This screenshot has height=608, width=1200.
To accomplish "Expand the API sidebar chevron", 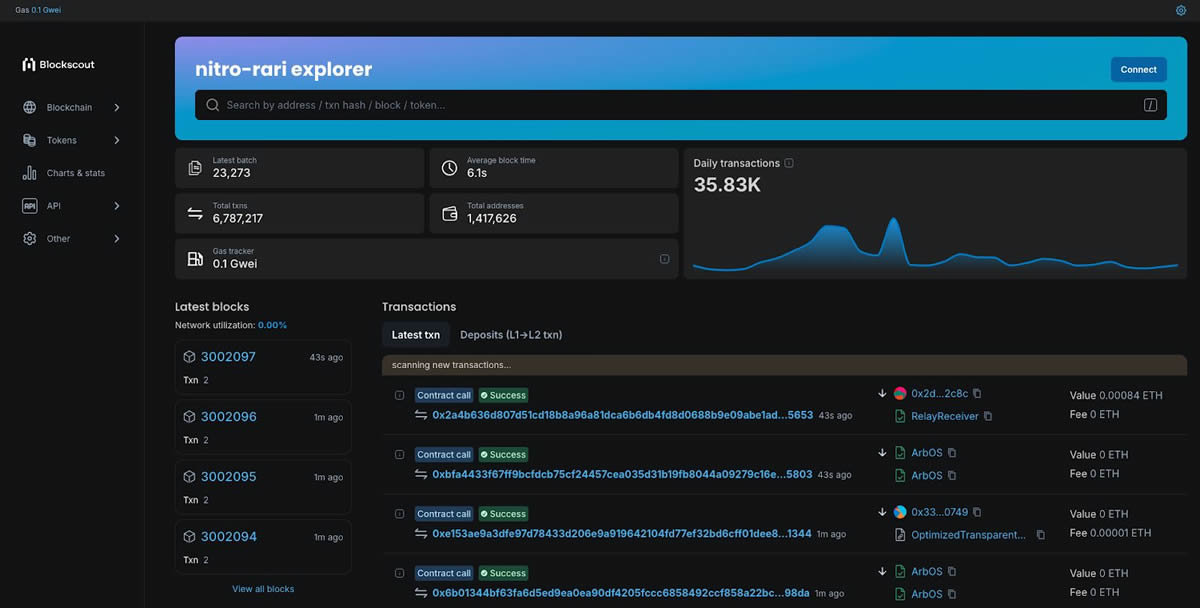I will [x=116, y=205].
